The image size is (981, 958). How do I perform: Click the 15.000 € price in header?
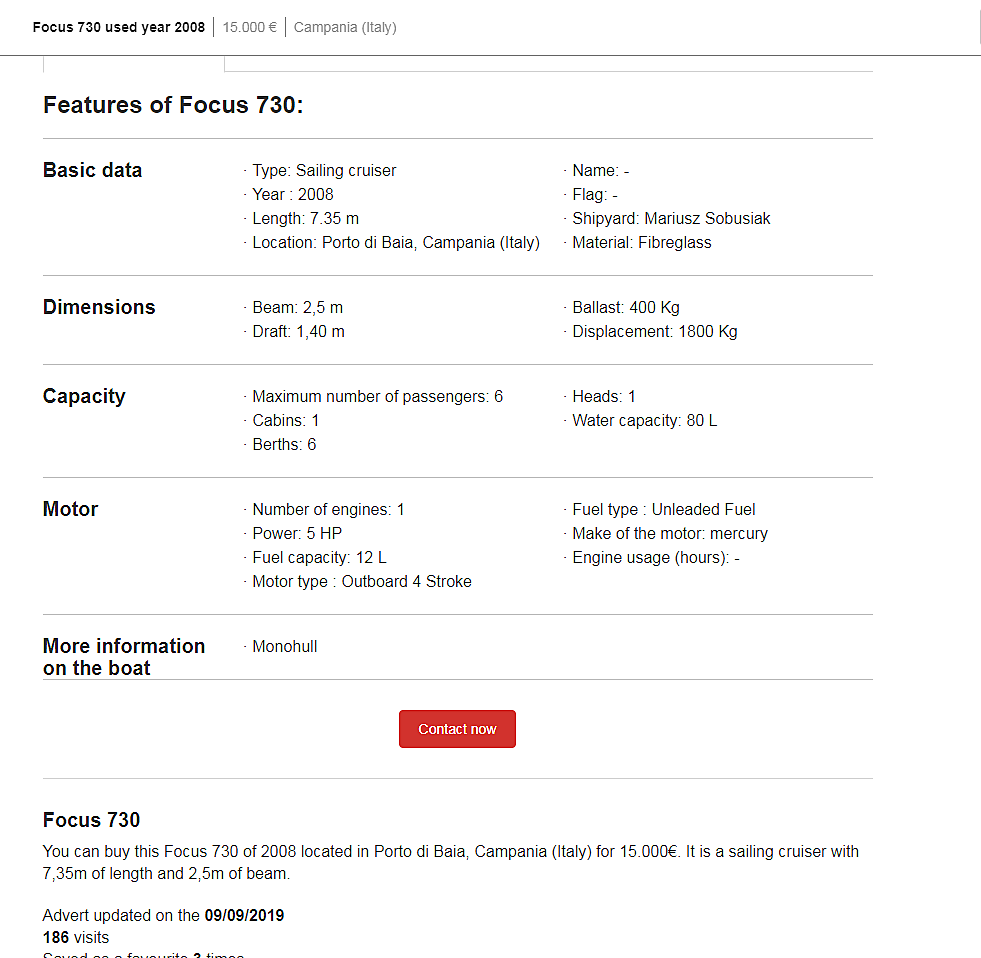click(250, 28)
